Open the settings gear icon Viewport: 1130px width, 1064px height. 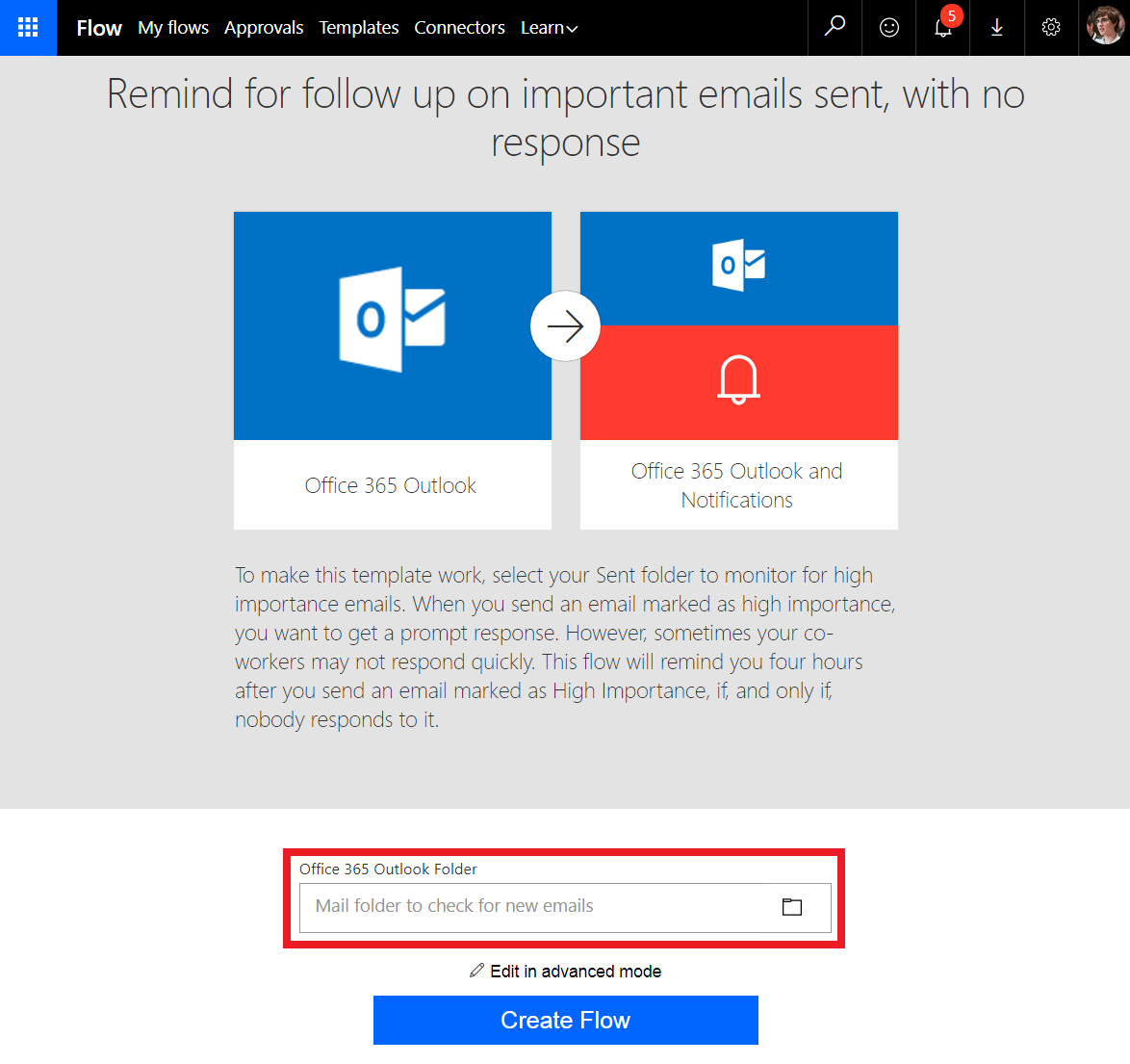point(1051,28)
